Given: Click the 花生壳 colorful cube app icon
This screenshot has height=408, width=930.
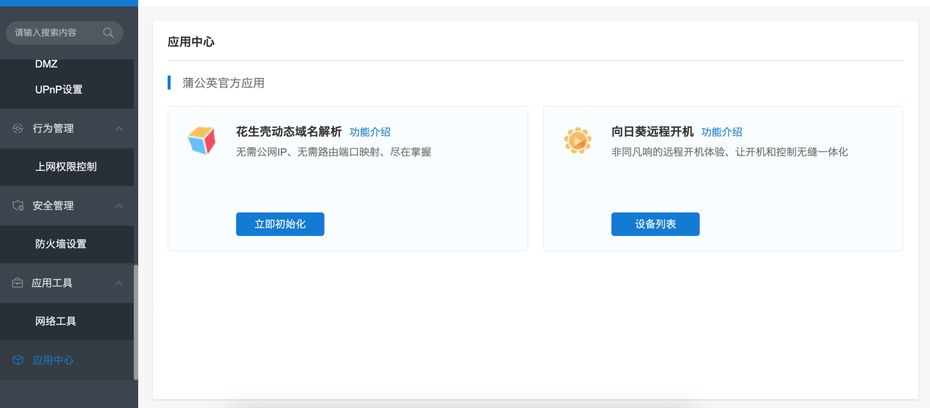Looking at the screenshot, I should (202, 141).
